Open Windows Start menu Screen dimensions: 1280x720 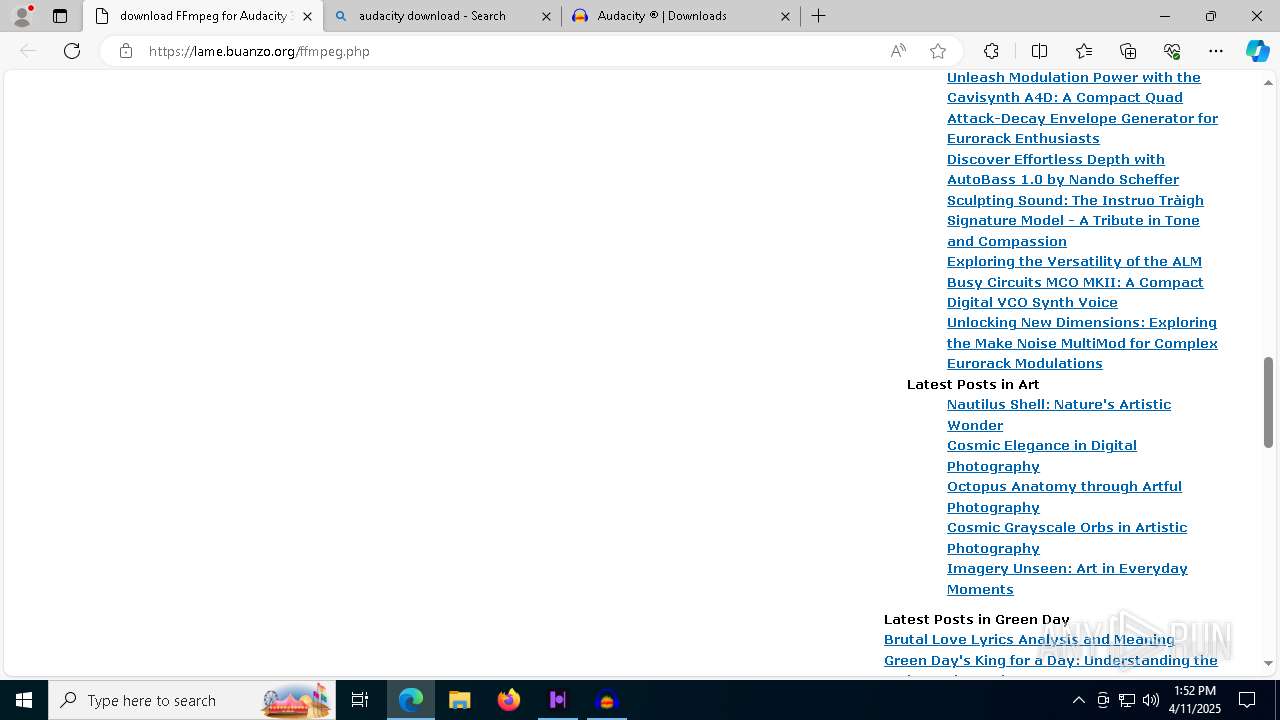(24, 700)
